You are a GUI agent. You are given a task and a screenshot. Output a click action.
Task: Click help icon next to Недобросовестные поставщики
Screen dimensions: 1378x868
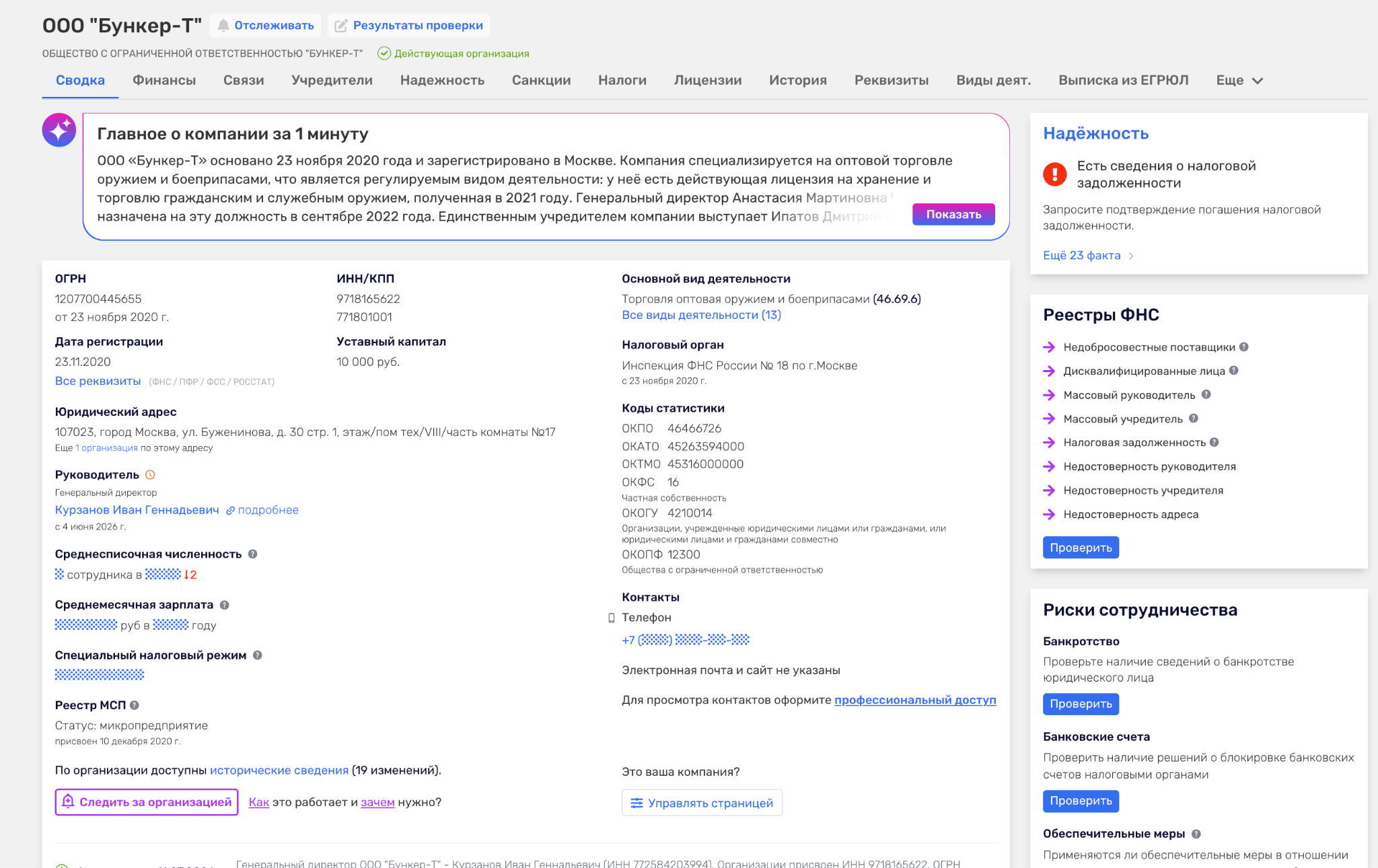(x=1244, y=347)
